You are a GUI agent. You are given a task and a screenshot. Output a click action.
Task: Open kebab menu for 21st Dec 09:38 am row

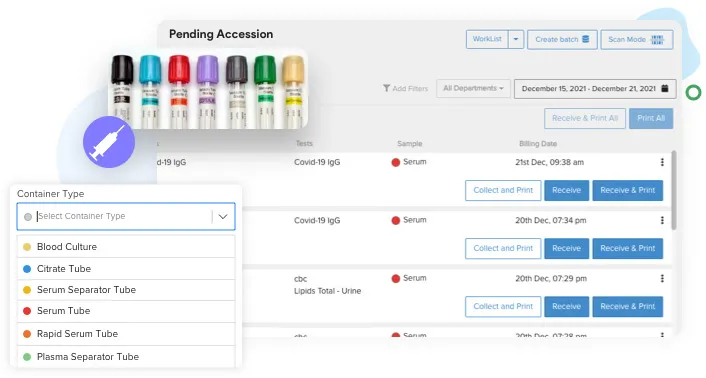662,162
